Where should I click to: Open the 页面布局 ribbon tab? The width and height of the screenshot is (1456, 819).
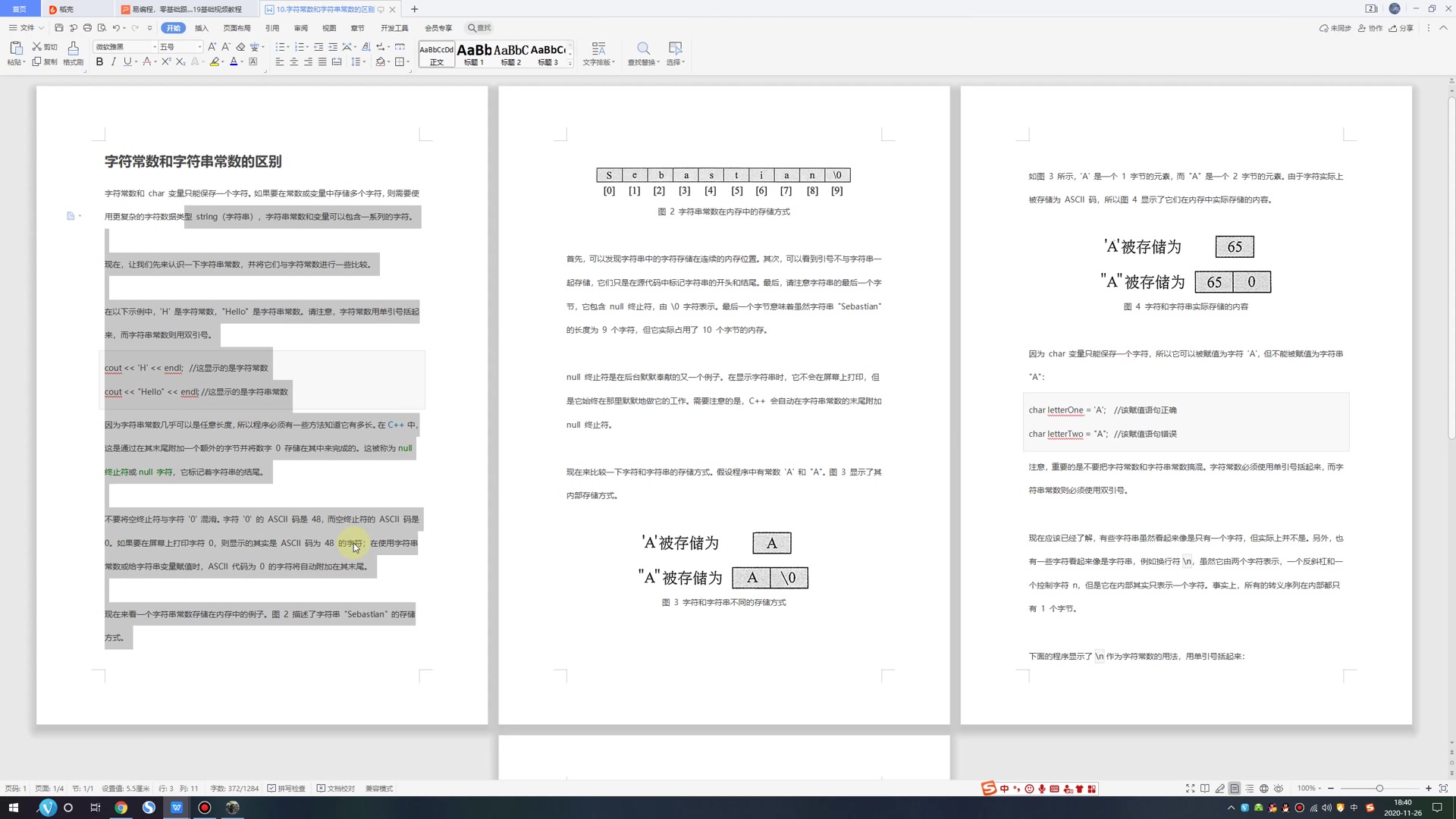pos(237,28)
